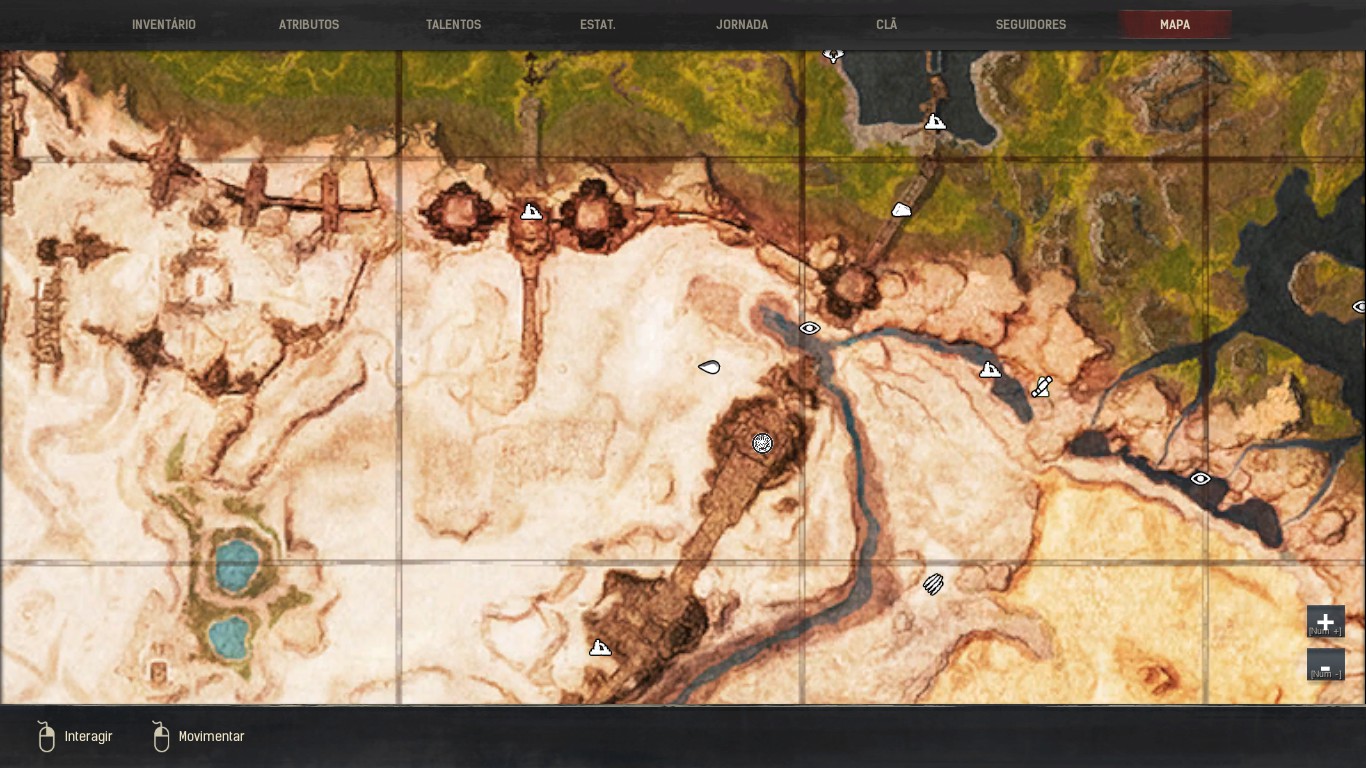Open the SEGUIDORES tab
Image resolution: width=1366 pixels, height=768 pixels.
[1031, 24]
